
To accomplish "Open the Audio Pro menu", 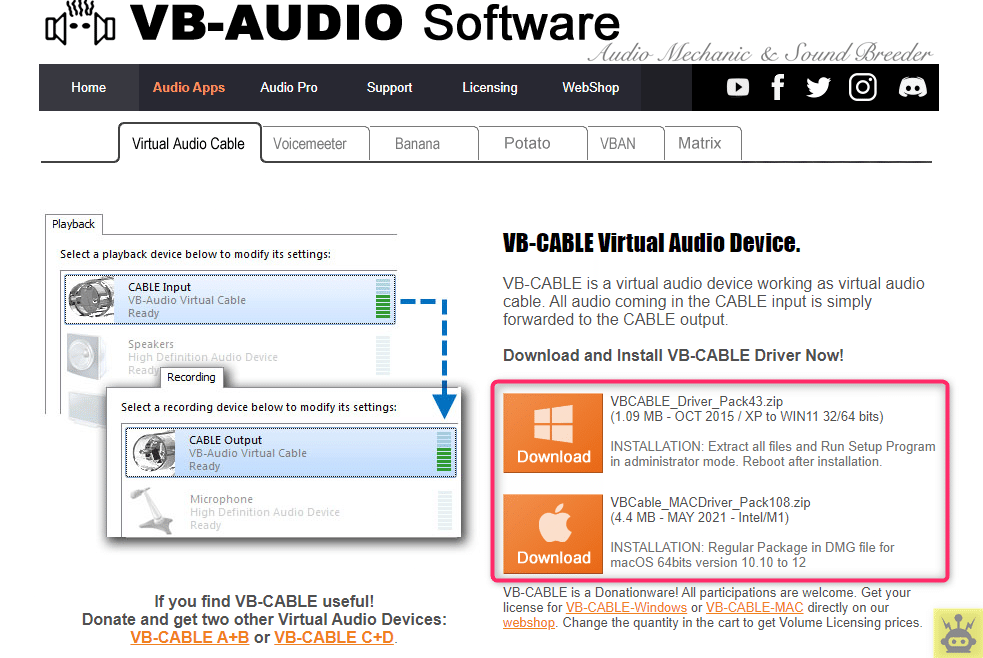I will [x=289, y=88].
